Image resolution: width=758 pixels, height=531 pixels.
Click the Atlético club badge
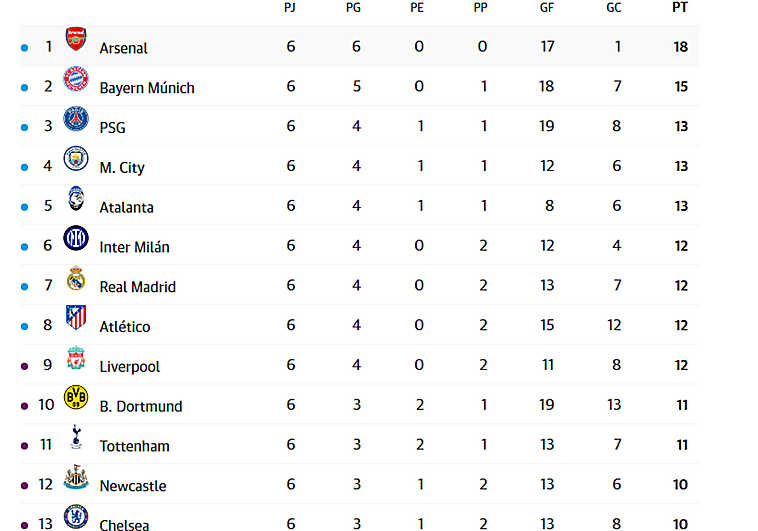(76, 319)
